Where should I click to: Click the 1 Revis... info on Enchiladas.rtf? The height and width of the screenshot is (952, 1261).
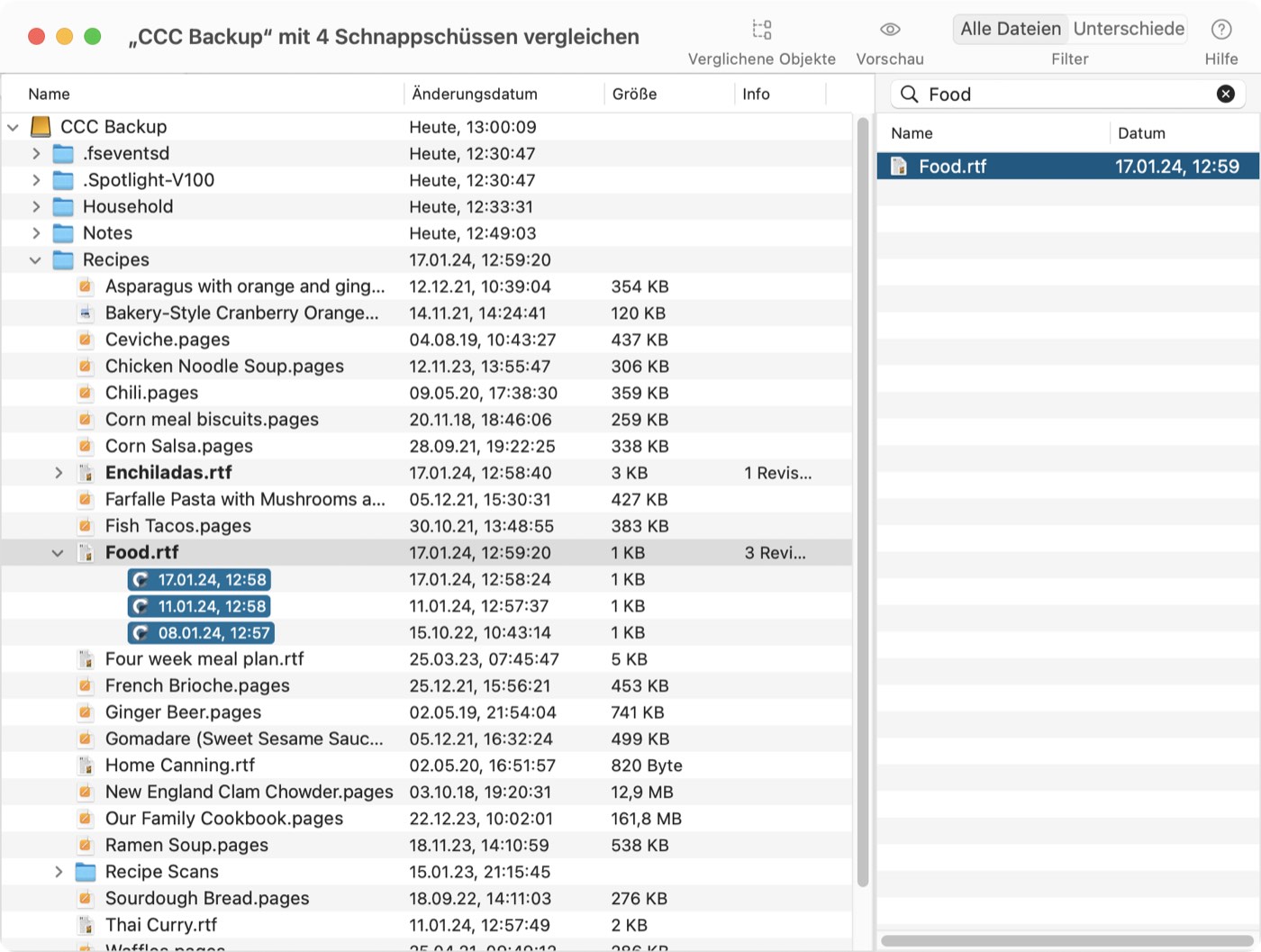pyautogui.click(x=778, y=473)
